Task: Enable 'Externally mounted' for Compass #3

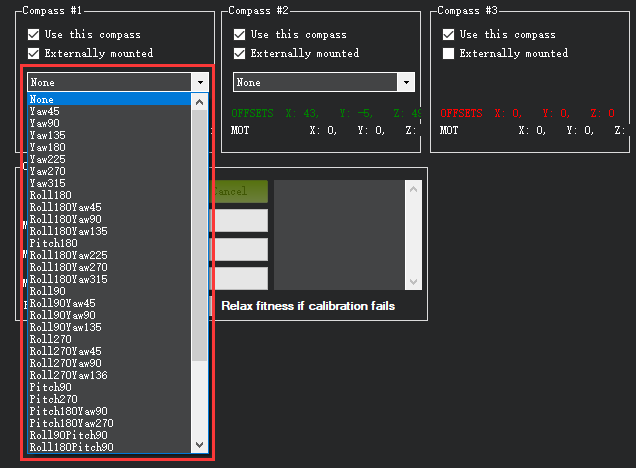Action: point(449,53)
